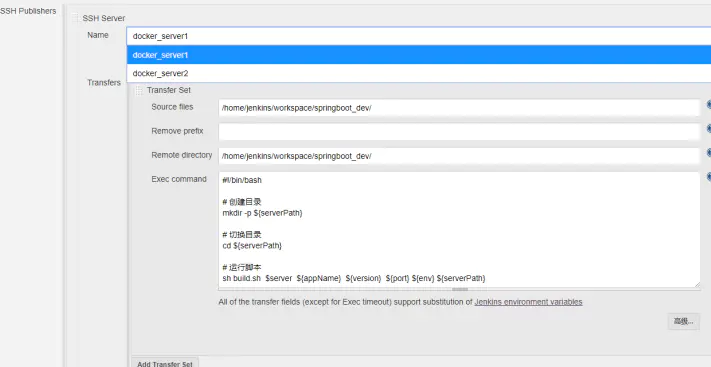Click the Exec command label

(x=179, y=179)
